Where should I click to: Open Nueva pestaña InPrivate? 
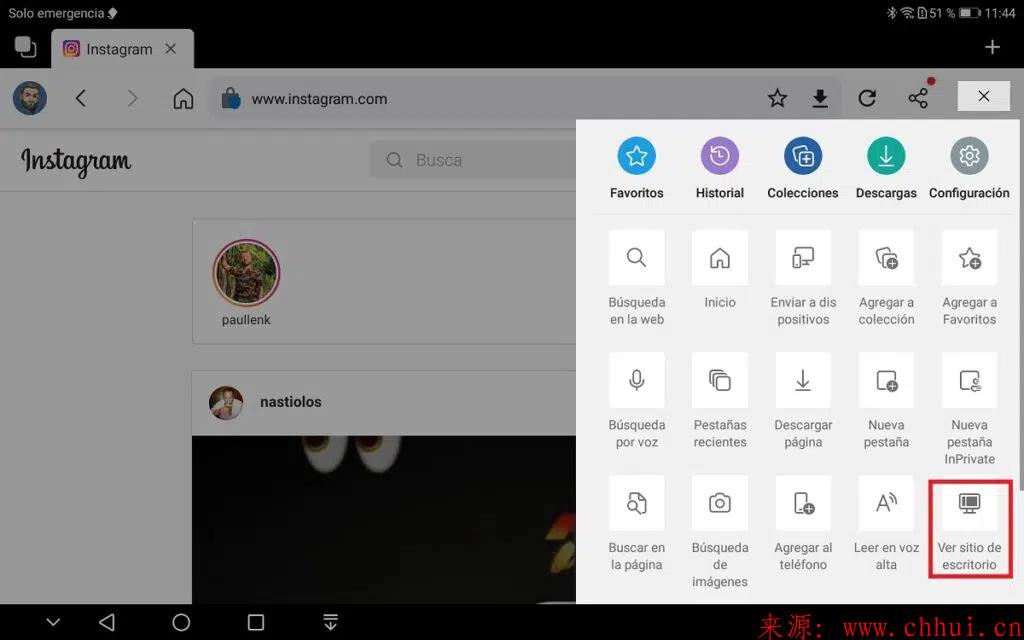click(x=969, y=409)
